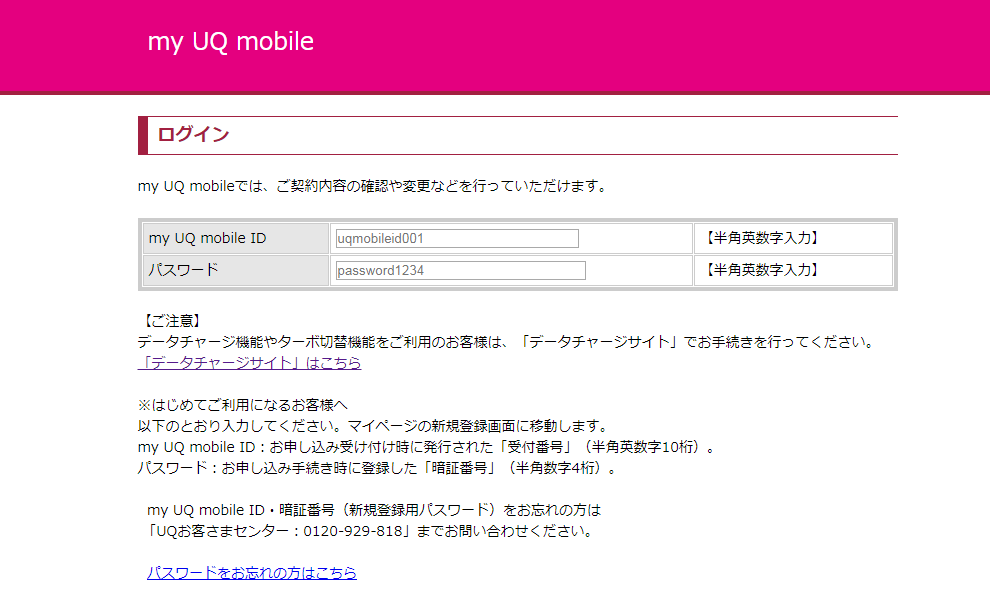
Task: Click 【半角英数字入力】 hint beside the ID field
Action: pyautogui.click(x=762, y=238)
